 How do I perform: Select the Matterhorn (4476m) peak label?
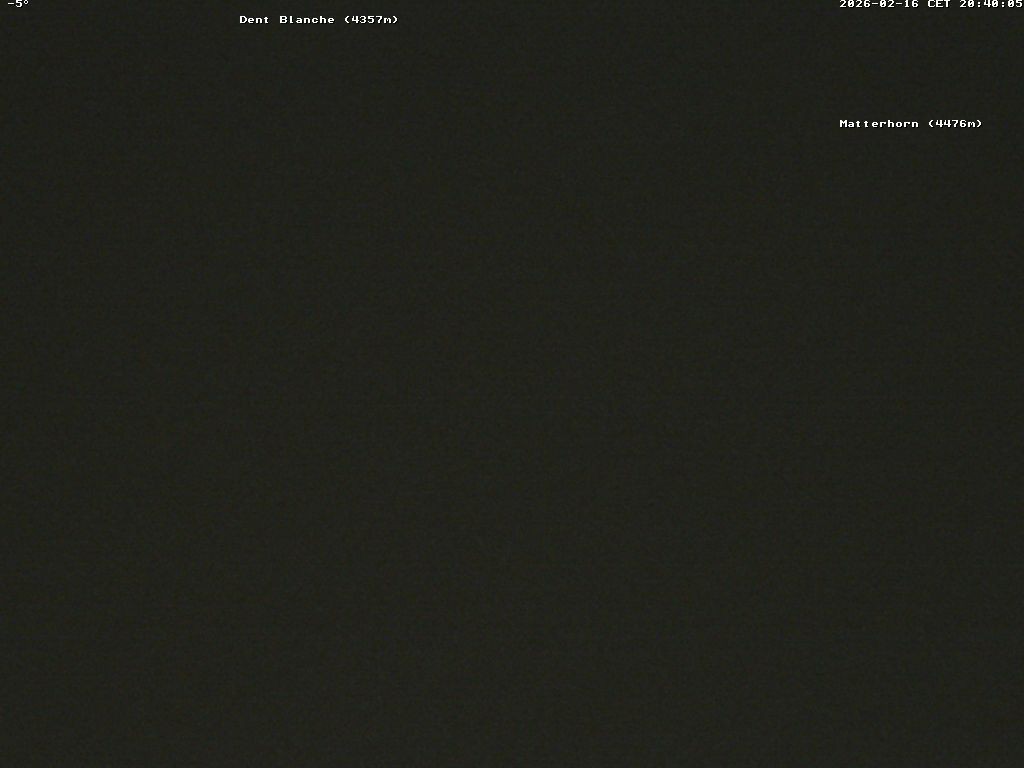click(x=910, y=123)
